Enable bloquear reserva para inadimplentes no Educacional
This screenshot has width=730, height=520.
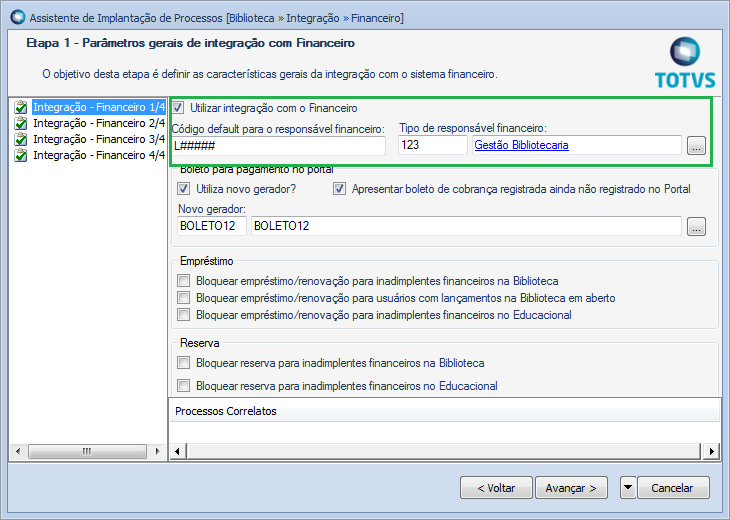point(183,385)
